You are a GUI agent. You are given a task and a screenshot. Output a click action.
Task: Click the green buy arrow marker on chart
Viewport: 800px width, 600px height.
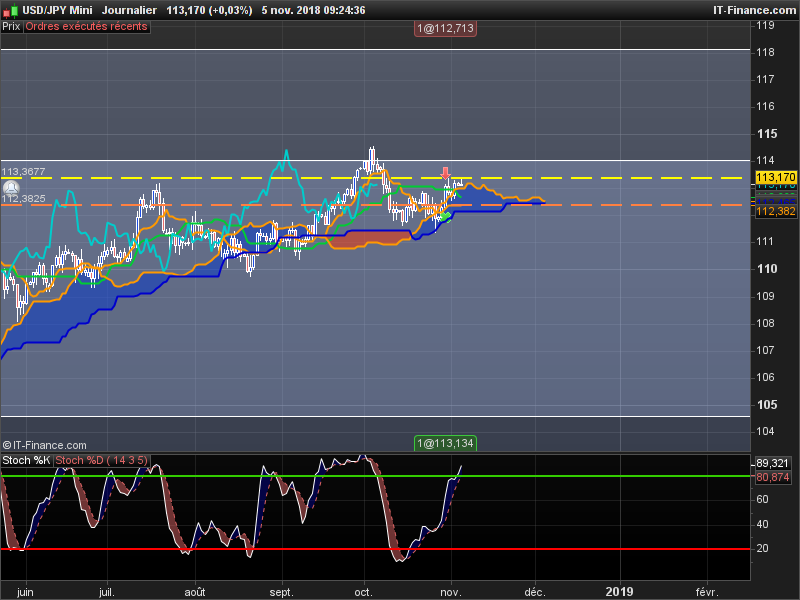(445, 217)
